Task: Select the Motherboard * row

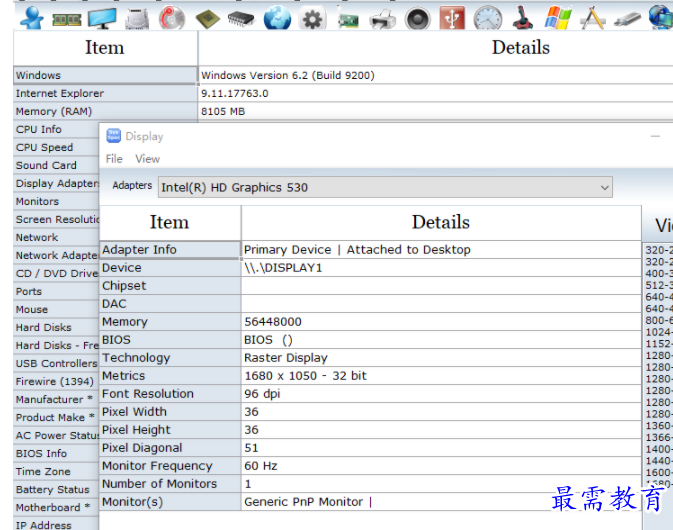Action: (x=56, y=508)
